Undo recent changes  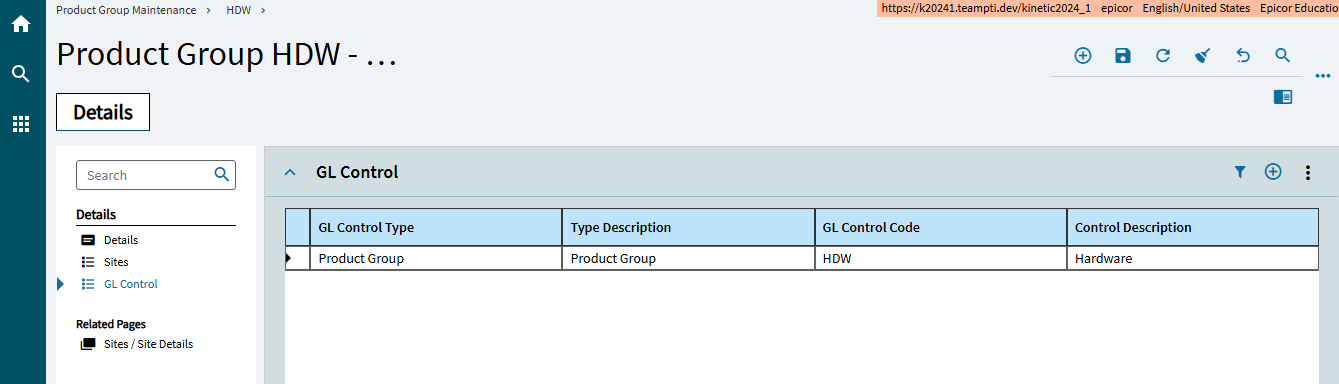coord(1243,56)
